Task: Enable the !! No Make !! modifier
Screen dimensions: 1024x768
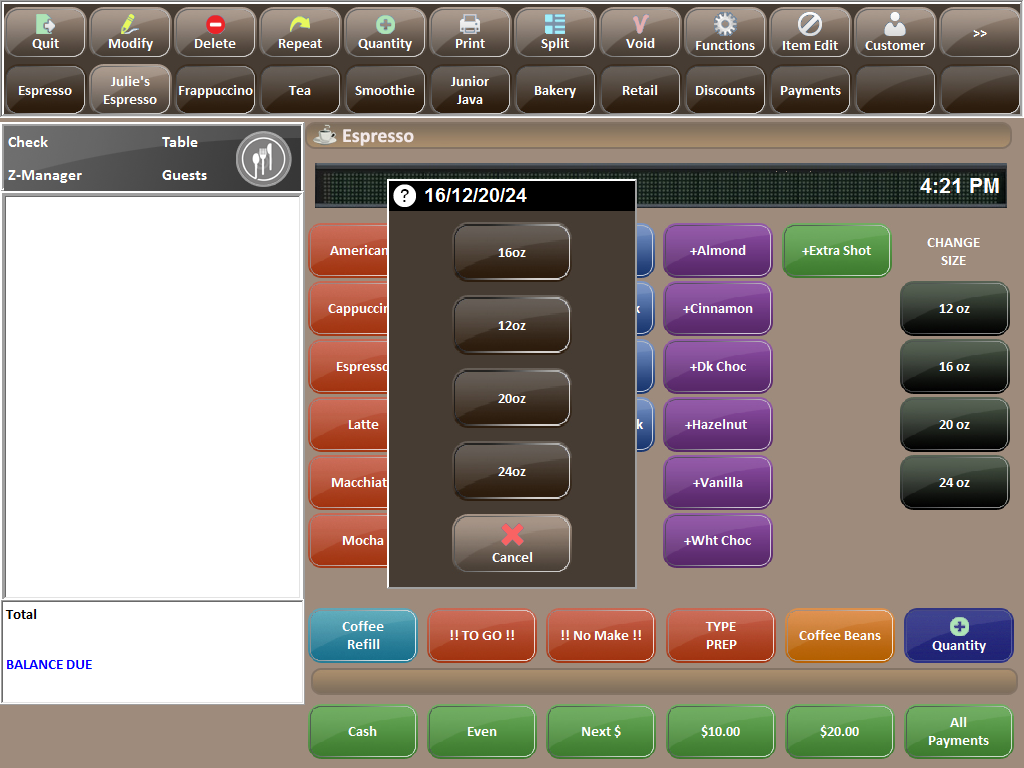Action: [x=600, y=635]
